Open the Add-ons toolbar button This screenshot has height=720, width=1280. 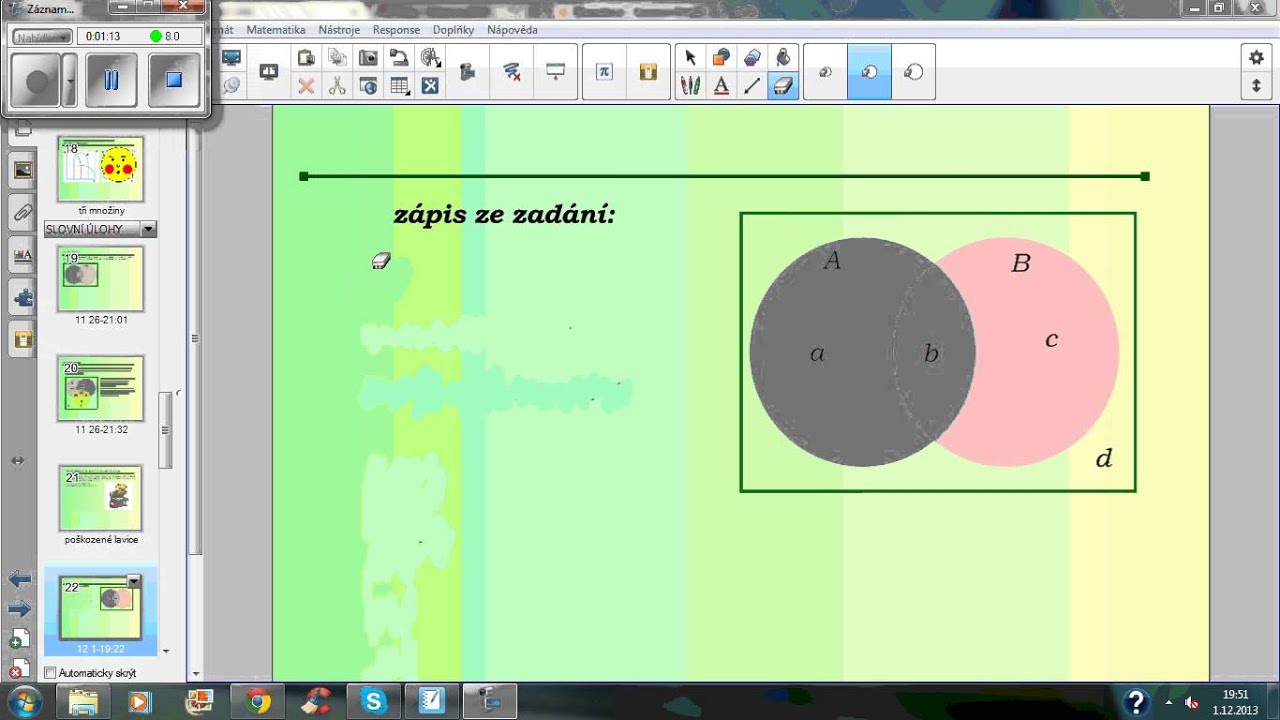click(648, 72)
